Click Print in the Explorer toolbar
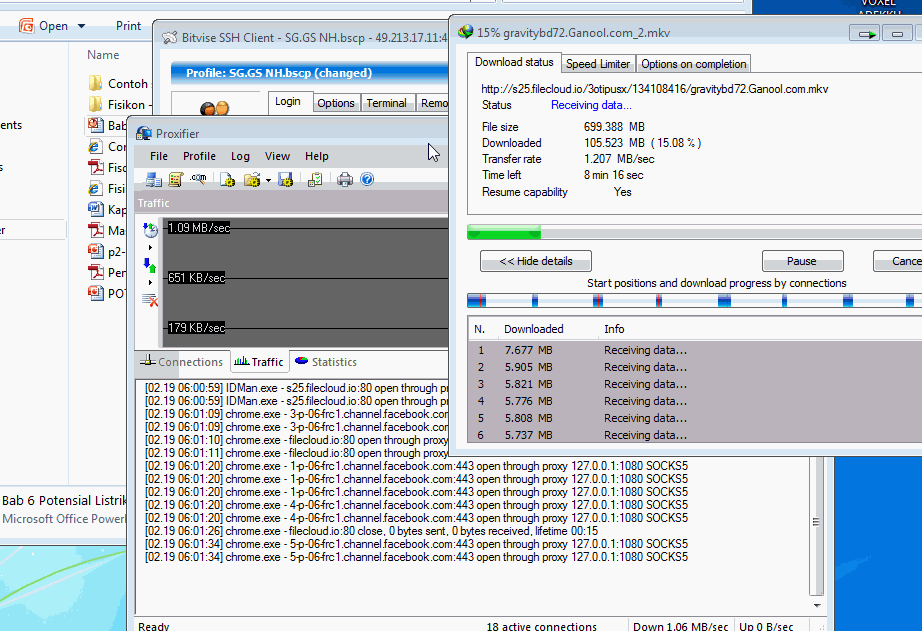The height and width of the screenshot is (631, 922). pyautogui.click(x=128, y=26)
